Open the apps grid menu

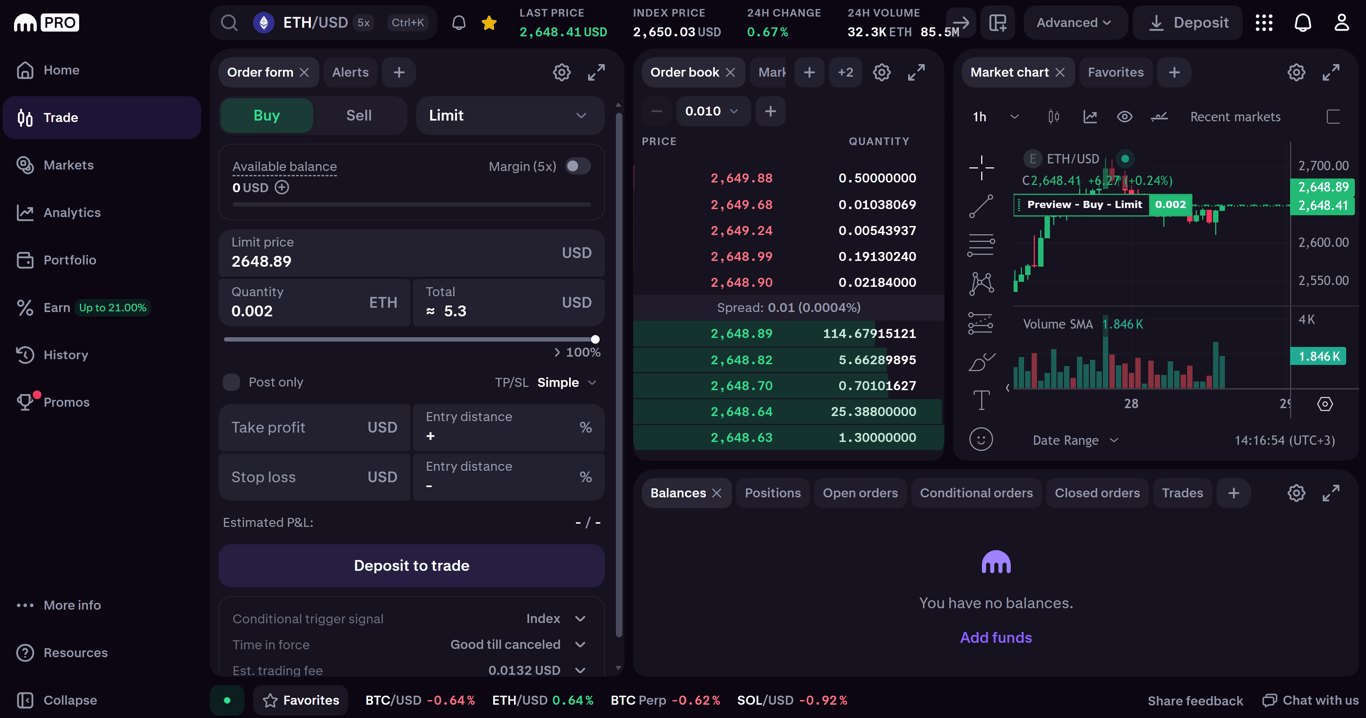pos(1264,22)
